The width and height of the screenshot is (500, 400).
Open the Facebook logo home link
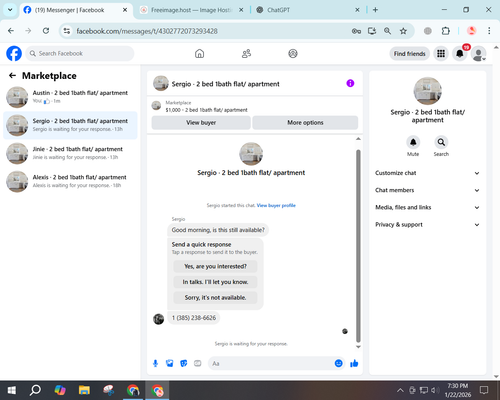[x=14, y=53]
